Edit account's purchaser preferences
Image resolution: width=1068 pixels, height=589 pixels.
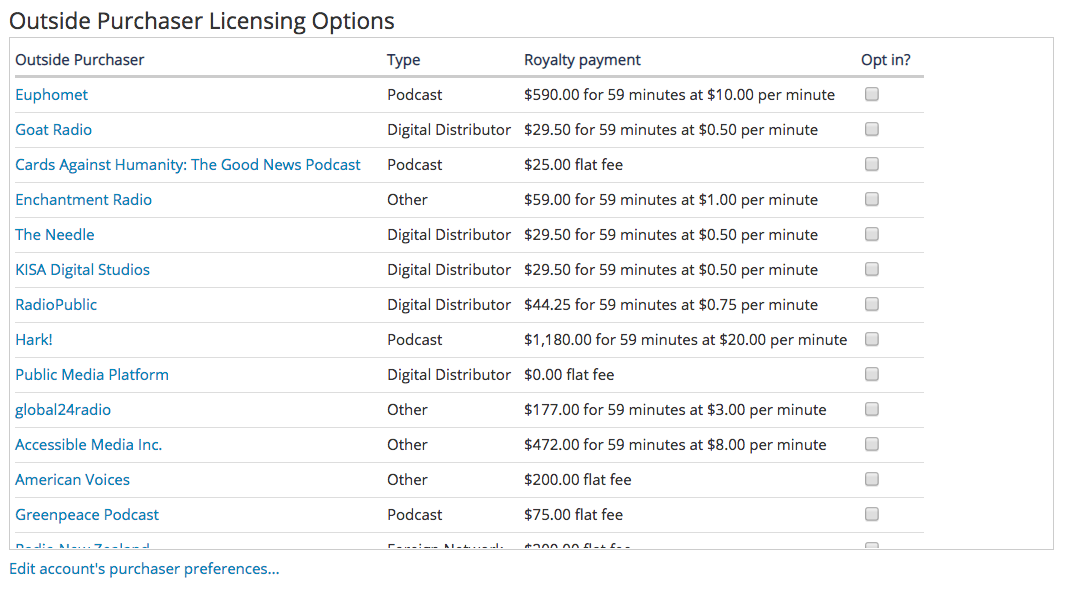tap(144, 569)
